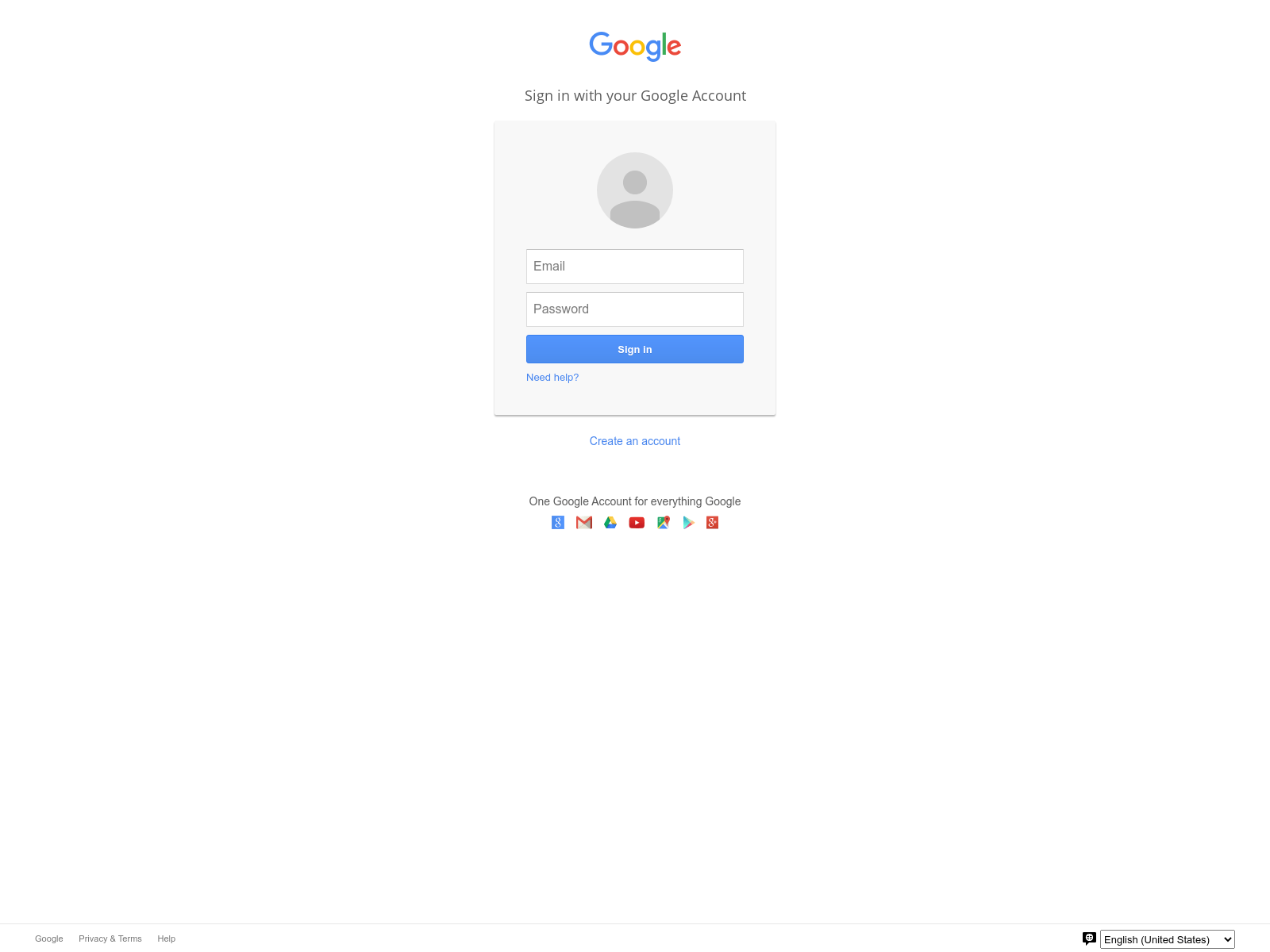Viewport: 1270px width, 952px height.
Task: Click the blue Google Search service icon
Action: point(558,522)
